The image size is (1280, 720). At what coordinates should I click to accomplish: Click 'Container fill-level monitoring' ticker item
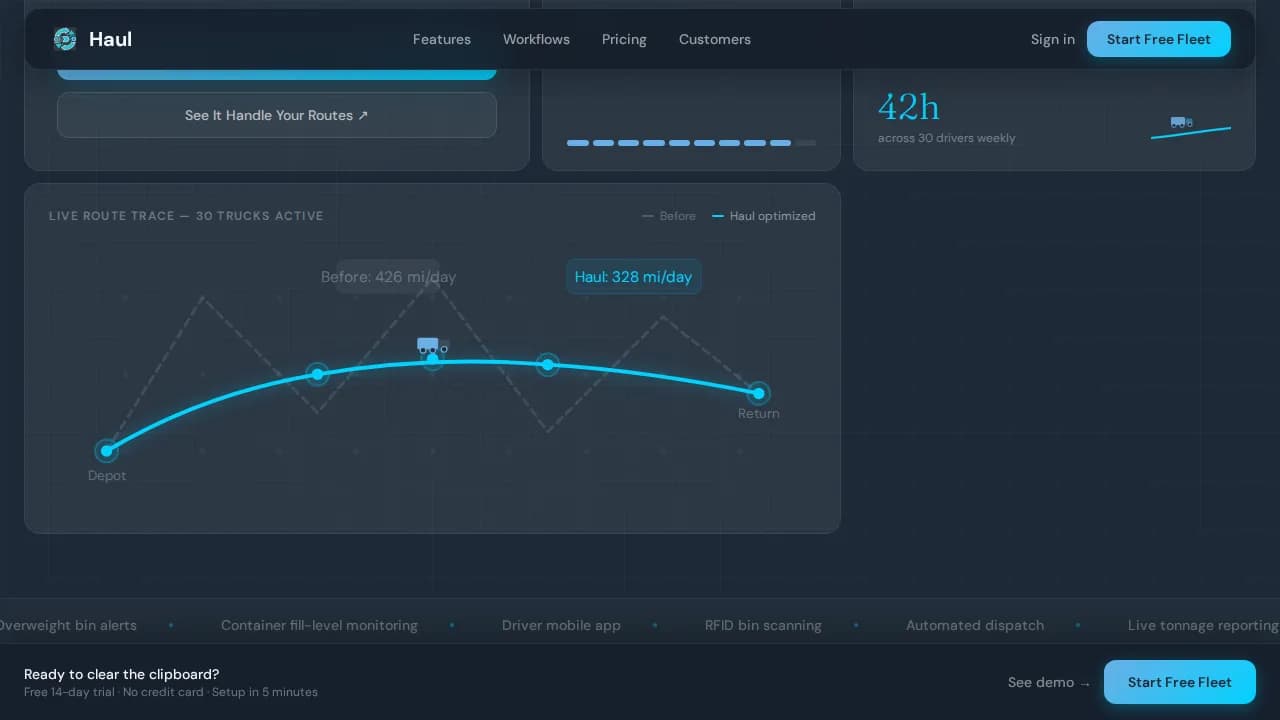click(x=319, y=625)
